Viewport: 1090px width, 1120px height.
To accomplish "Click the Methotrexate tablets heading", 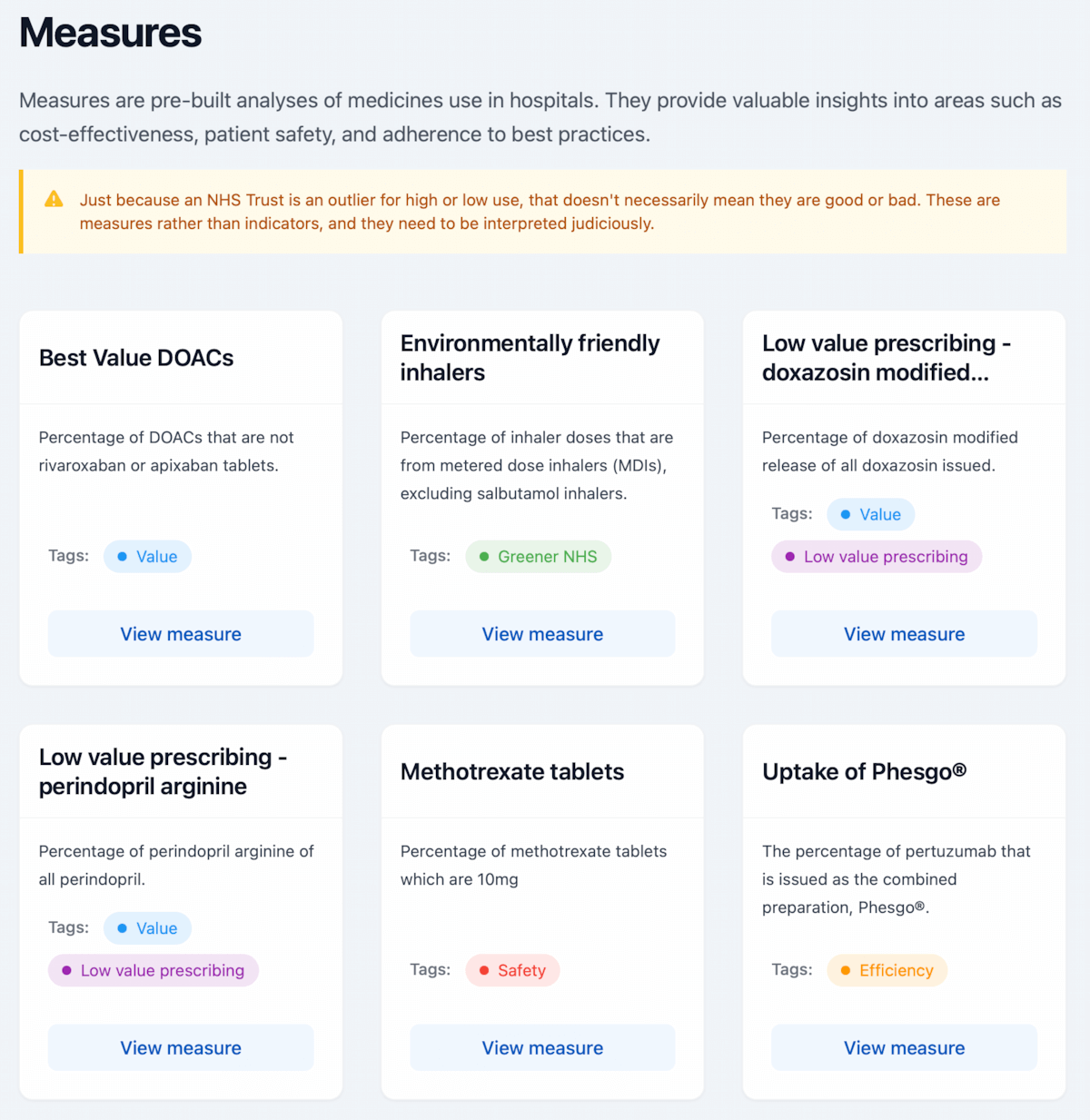I will (x=512, y=772).
